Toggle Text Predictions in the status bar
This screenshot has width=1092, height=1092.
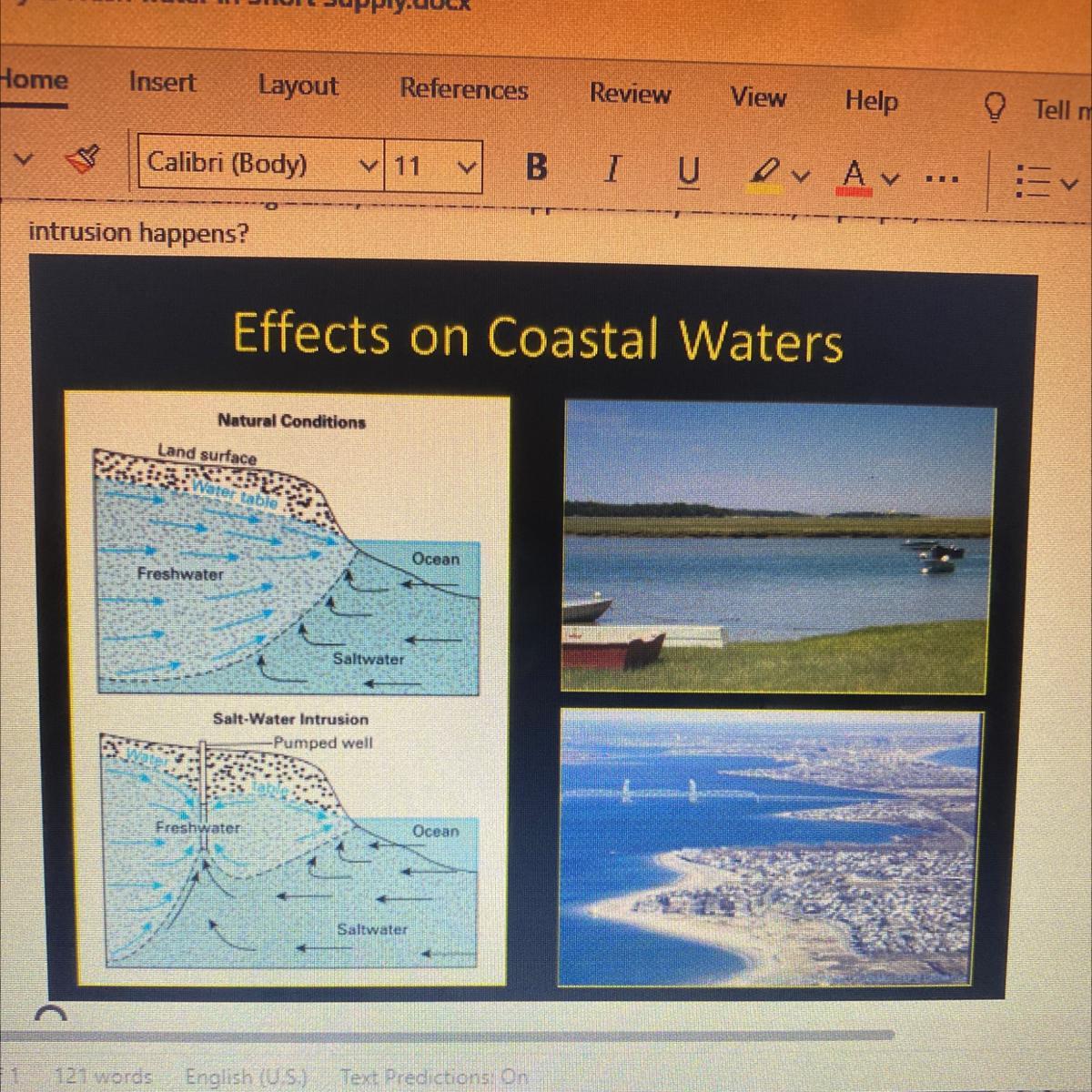pos(434,1077)
